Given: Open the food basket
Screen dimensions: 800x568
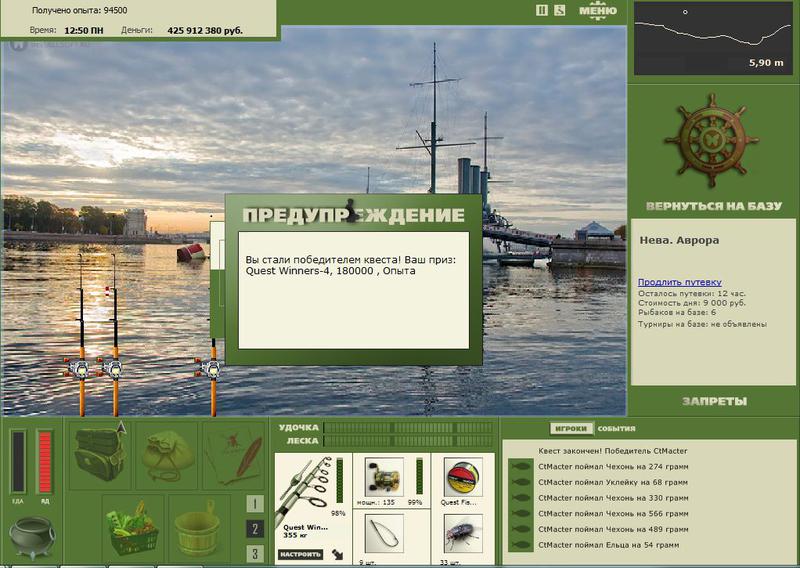Looking at the screenshot, I should (x=133, y=528).
